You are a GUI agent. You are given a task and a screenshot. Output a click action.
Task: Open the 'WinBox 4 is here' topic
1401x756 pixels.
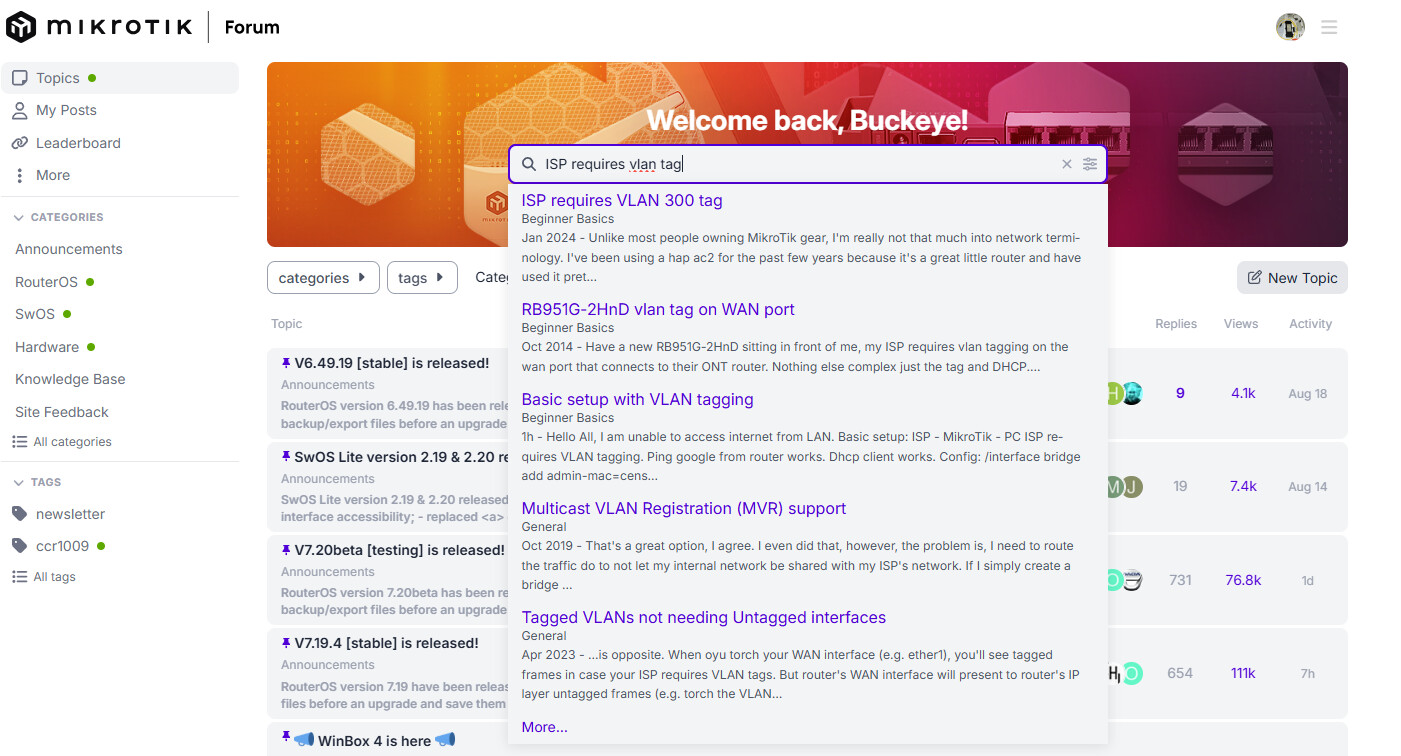click(374, 741)
